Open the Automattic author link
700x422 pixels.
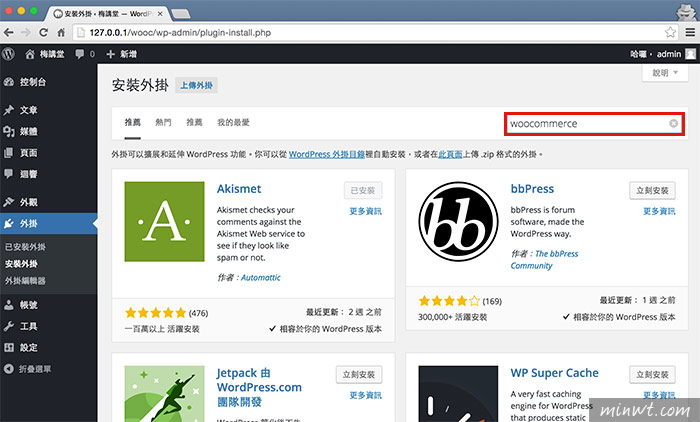coord(261,278)
